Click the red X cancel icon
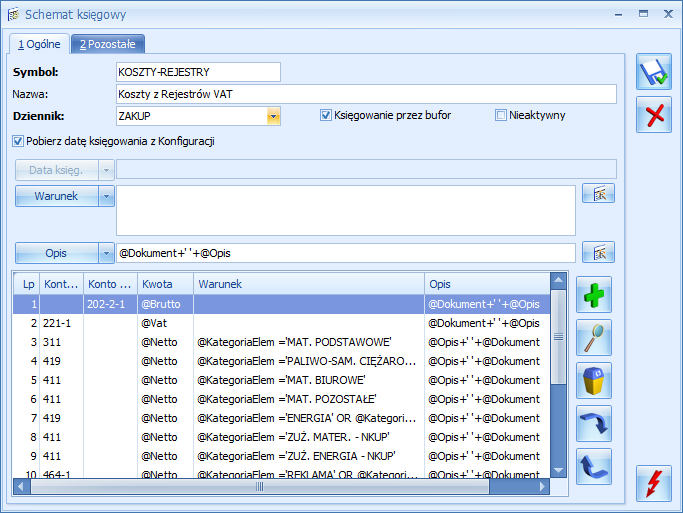683x513 pixels. [x=654, y=115]
